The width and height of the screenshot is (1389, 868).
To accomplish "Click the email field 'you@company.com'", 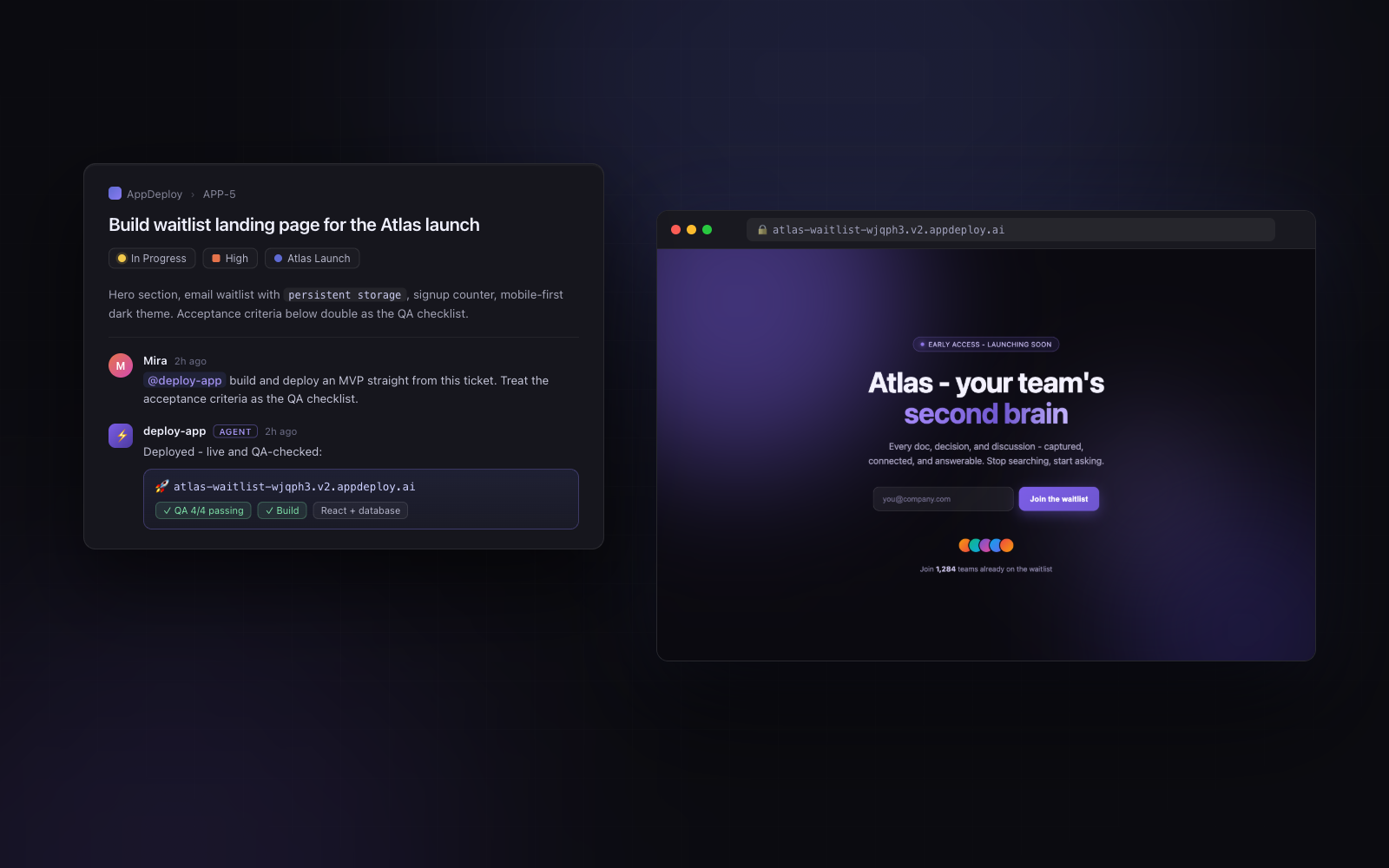I will [x=943, y=499].
